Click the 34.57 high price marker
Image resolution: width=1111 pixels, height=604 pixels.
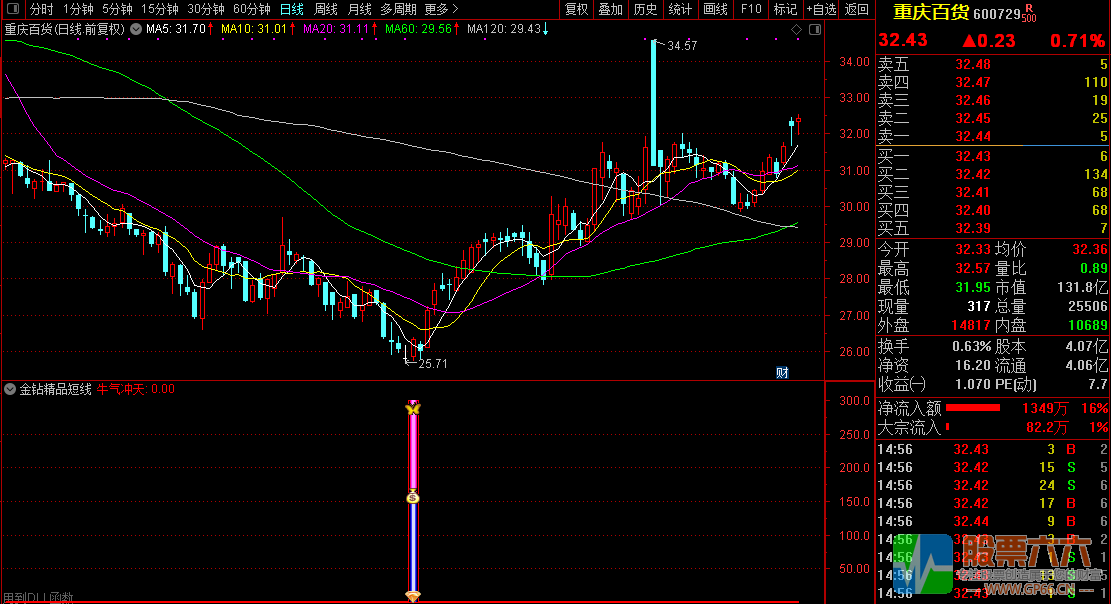click(682, 46)
